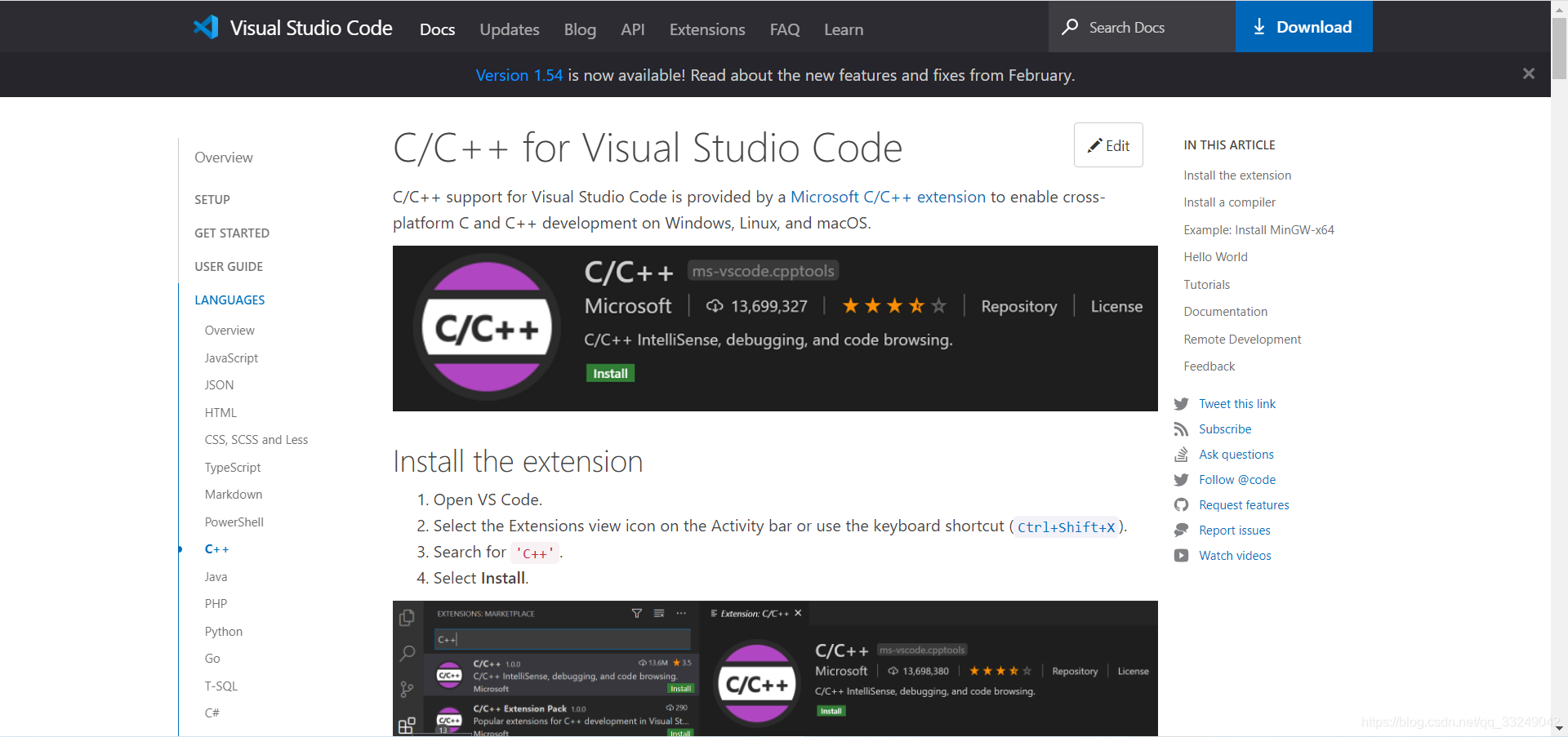The image size is (1568, 737).
Task: Close the version announcement banner
Action: point(1529,73)
